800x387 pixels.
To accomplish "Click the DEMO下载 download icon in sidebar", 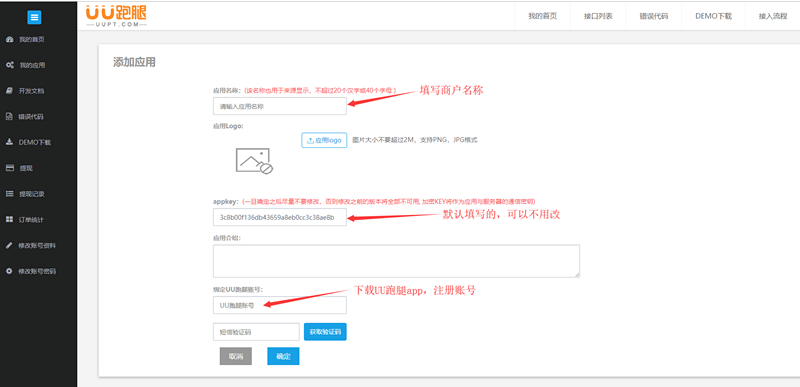I will pos(9,142).
